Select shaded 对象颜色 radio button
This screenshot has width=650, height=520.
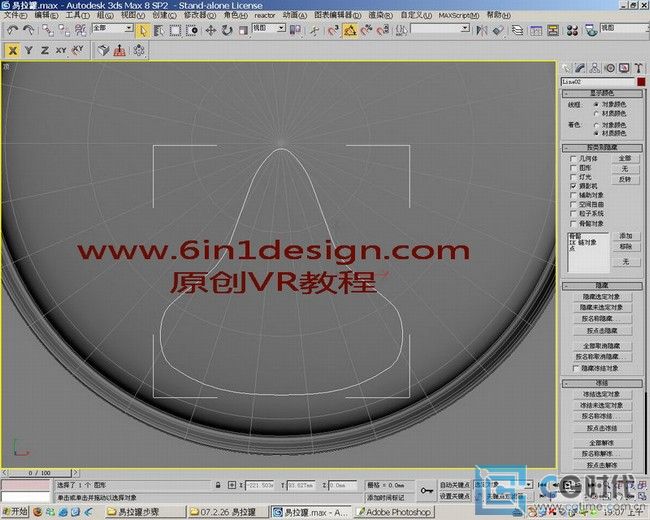coord(596,125)
